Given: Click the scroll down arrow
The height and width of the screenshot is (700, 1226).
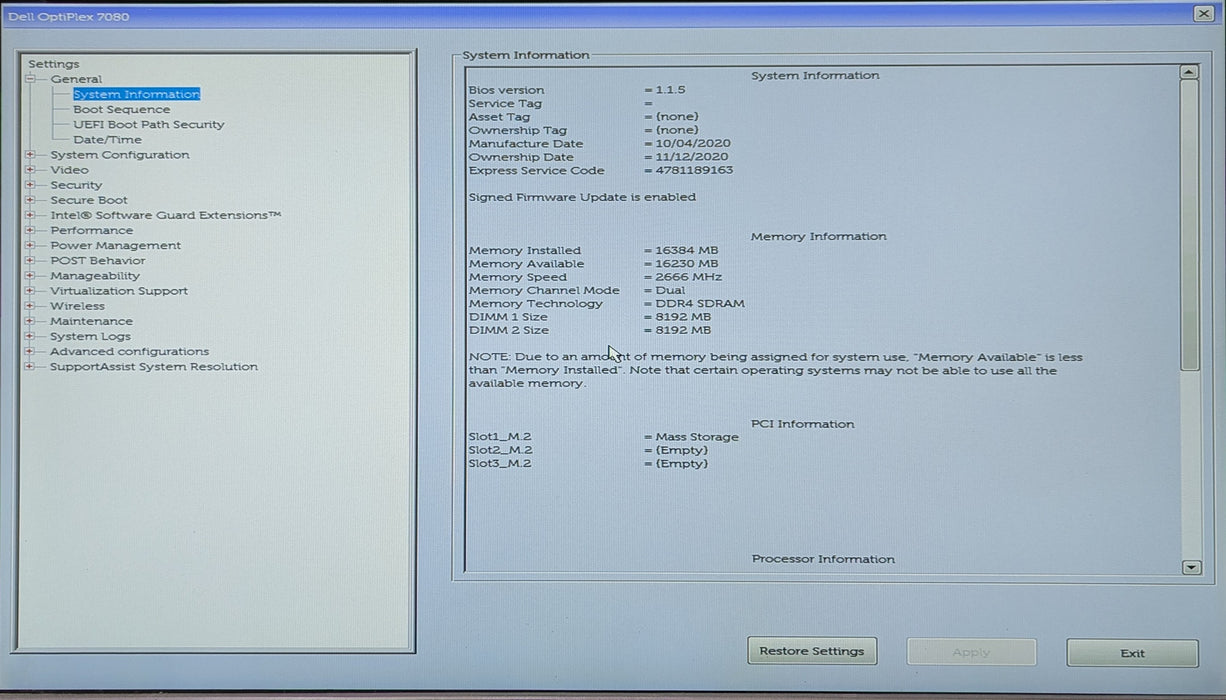Looking at the screenshot, I should click(1190, 567).
